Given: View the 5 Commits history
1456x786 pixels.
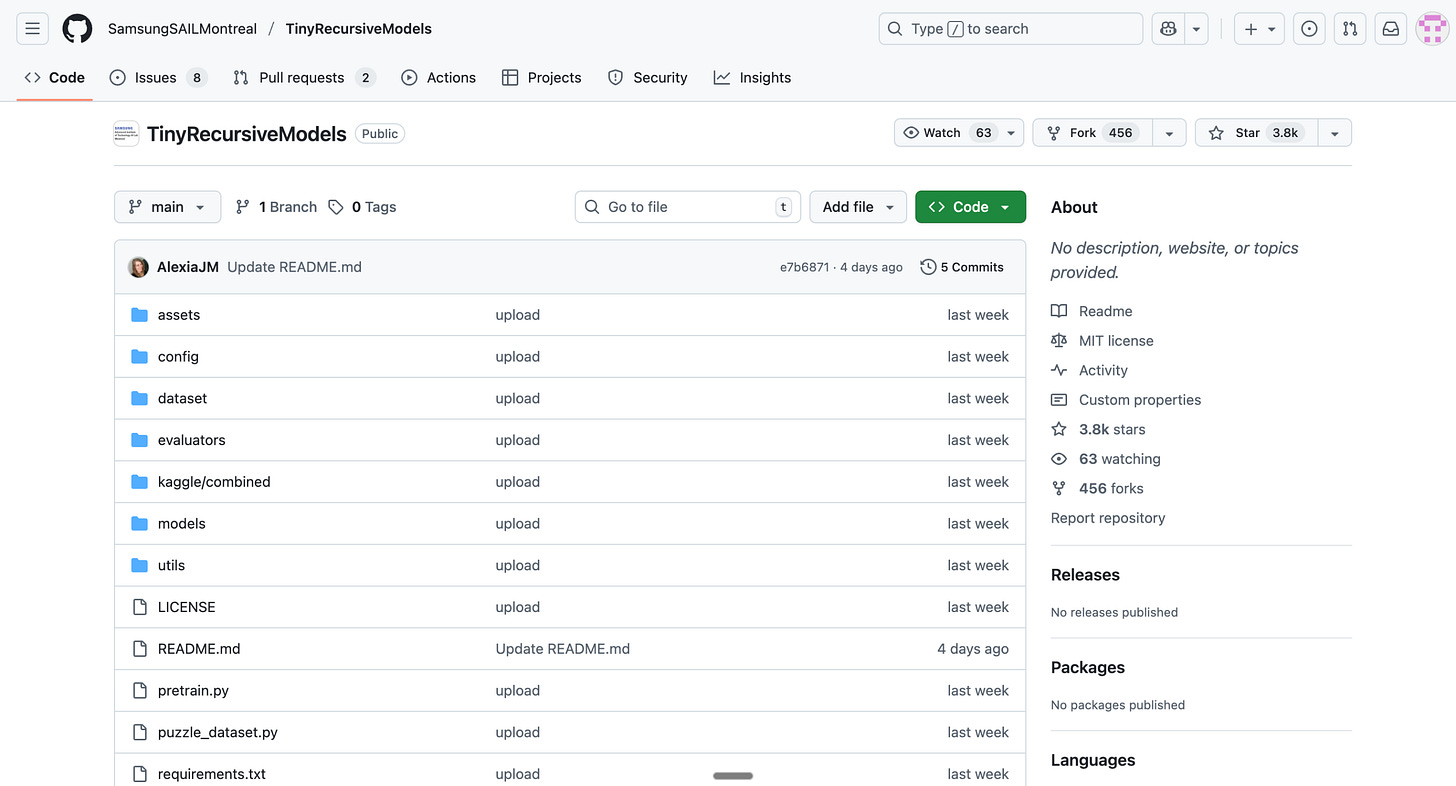Looking at the screenshot, I should coord(962,267).
